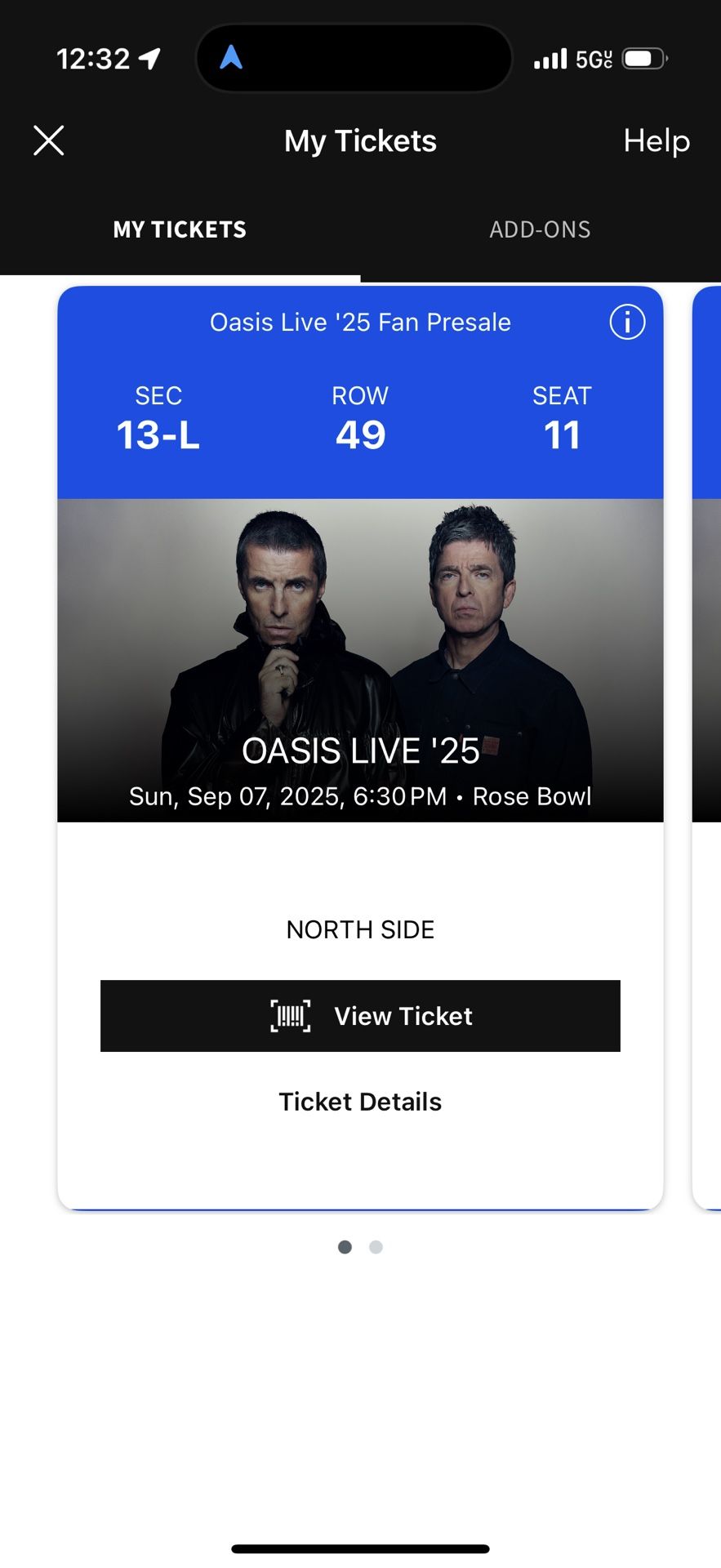Tap the ticket info circle icon

(627, 322)
